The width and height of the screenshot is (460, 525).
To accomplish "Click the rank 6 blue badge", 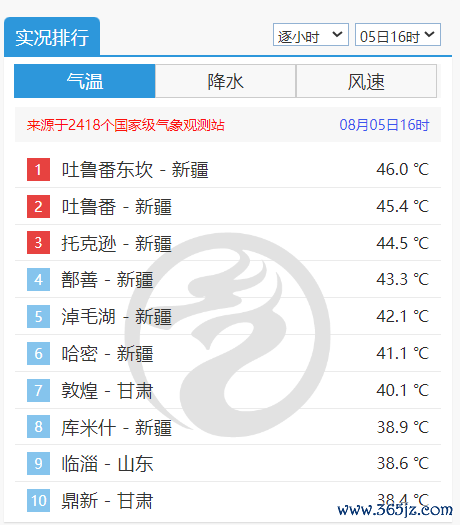I will 39,353.
